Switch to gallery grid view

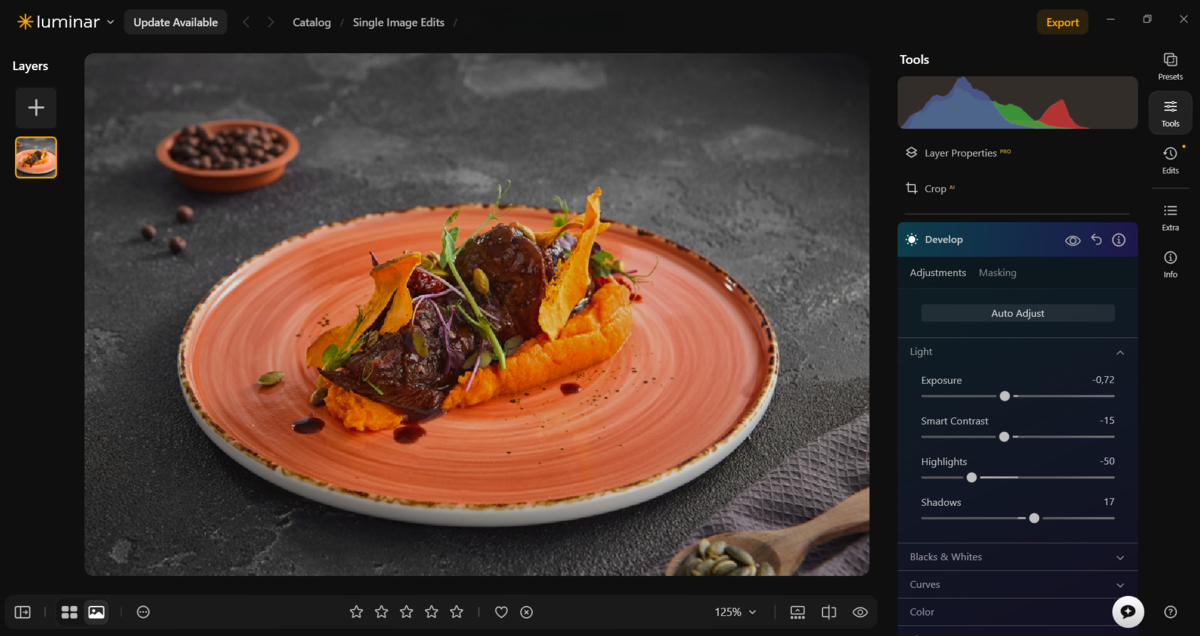69,612
